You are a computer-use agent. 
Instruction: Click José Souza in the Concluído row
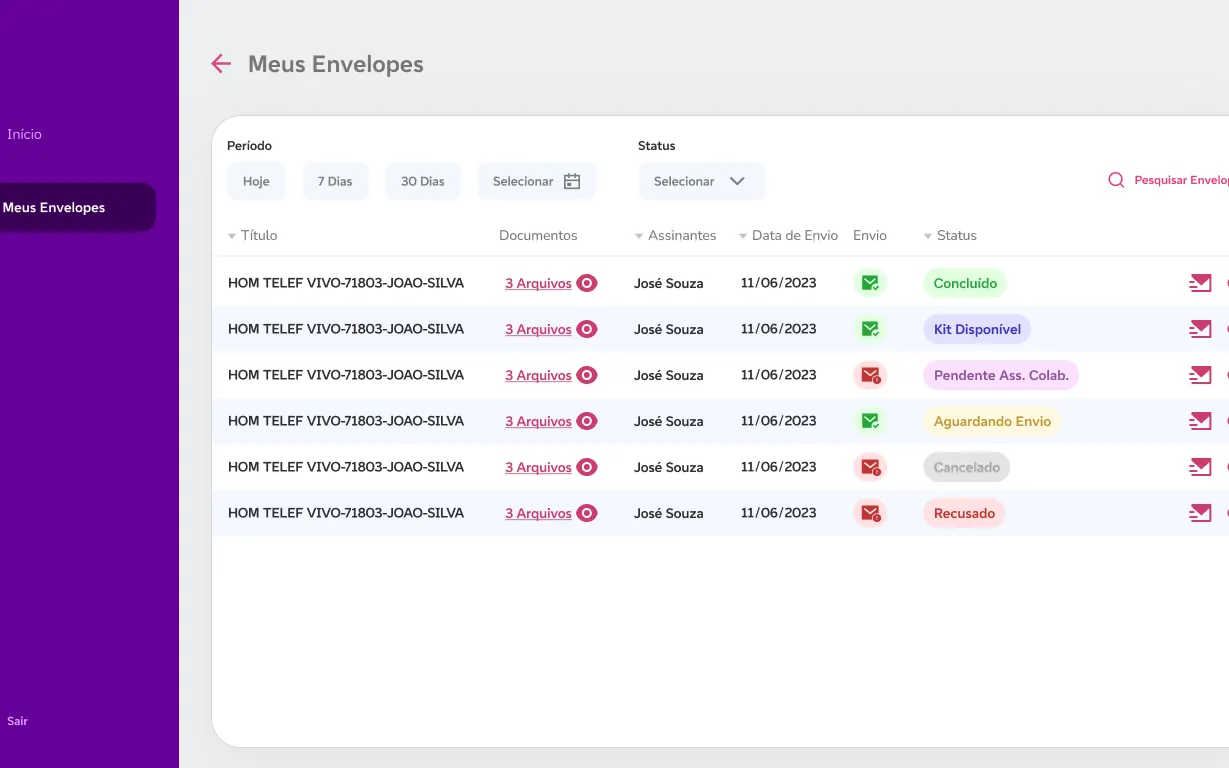coord(668,283)
